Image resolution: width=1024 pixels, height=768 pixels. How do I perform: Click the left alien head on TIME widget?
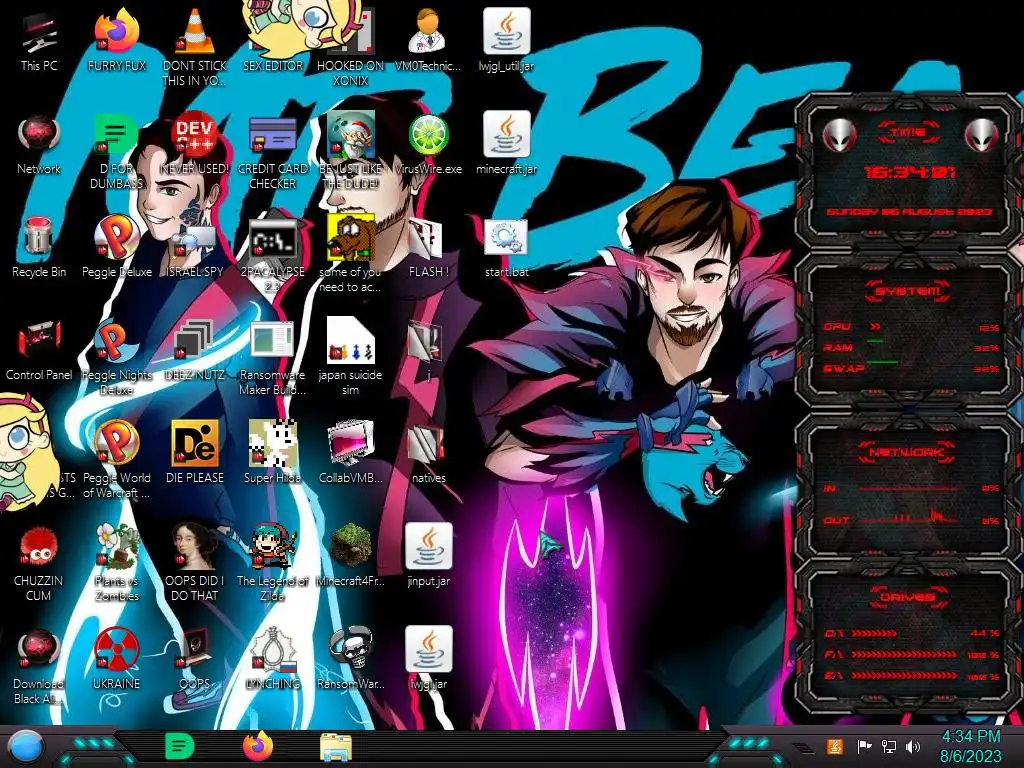point(839,135)
